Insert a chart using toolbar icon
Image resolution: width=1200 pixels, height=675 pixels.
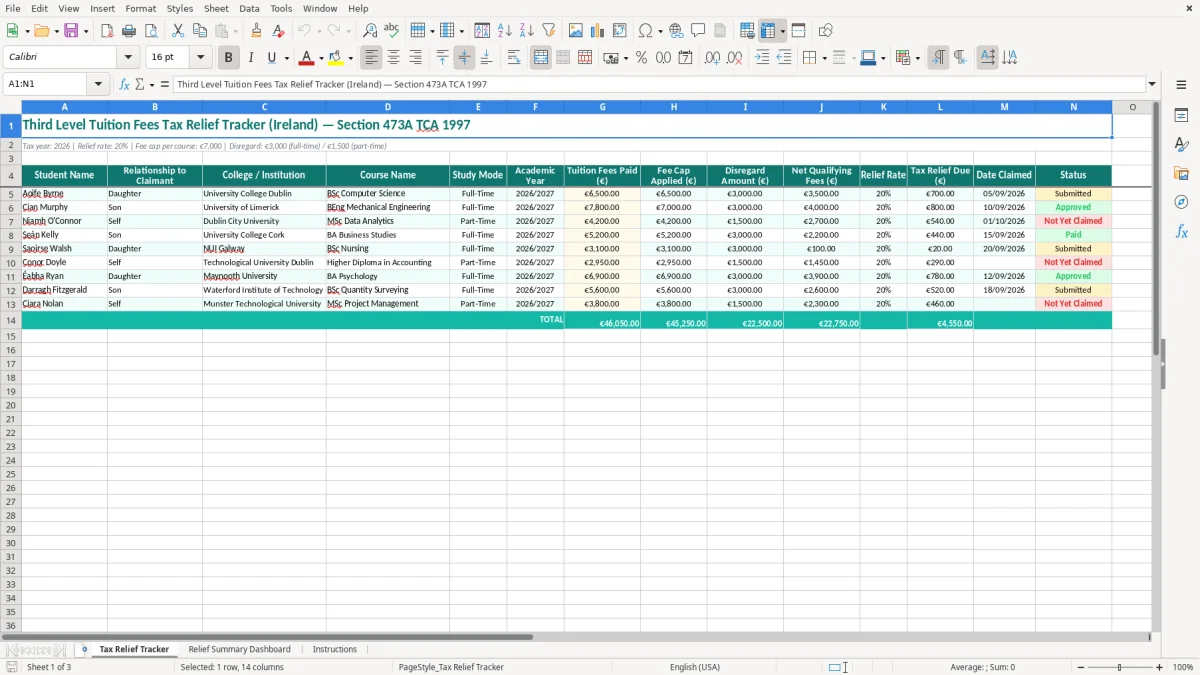click(x=598, y=31)
